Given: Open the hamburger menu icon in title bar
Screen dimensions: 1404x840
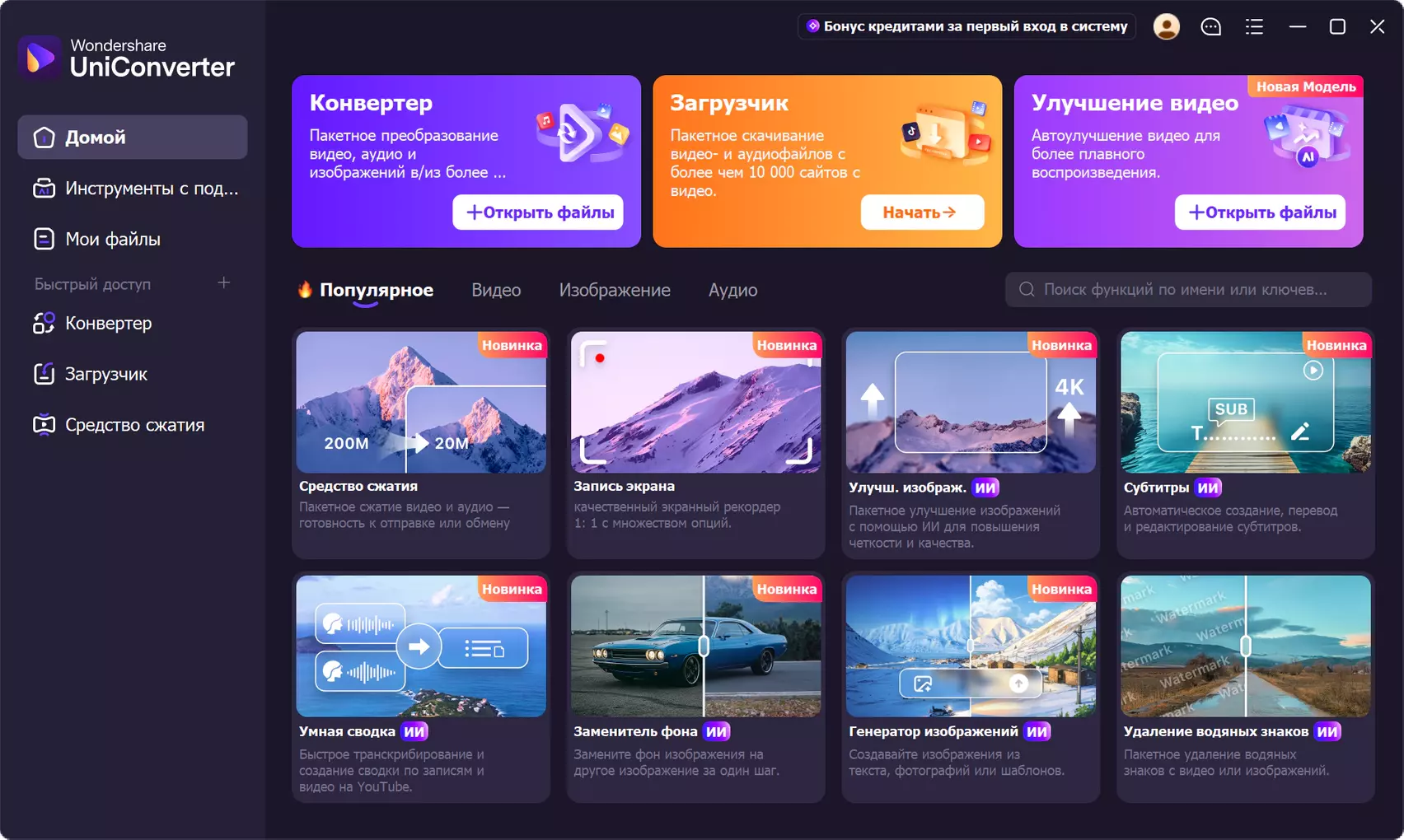Looking at the screenshot, I should [1254, 26].
